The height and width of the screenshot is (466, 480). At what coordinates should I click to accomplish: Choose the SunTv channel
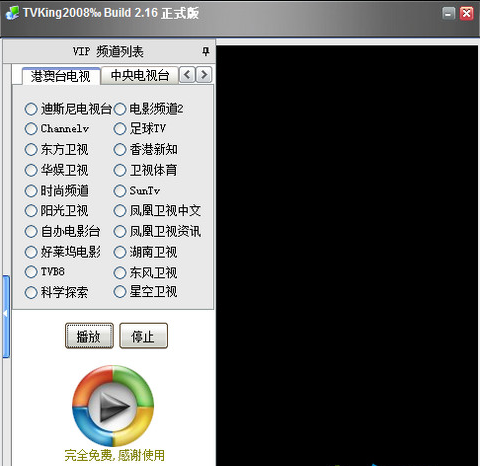(x=120, y=191)
